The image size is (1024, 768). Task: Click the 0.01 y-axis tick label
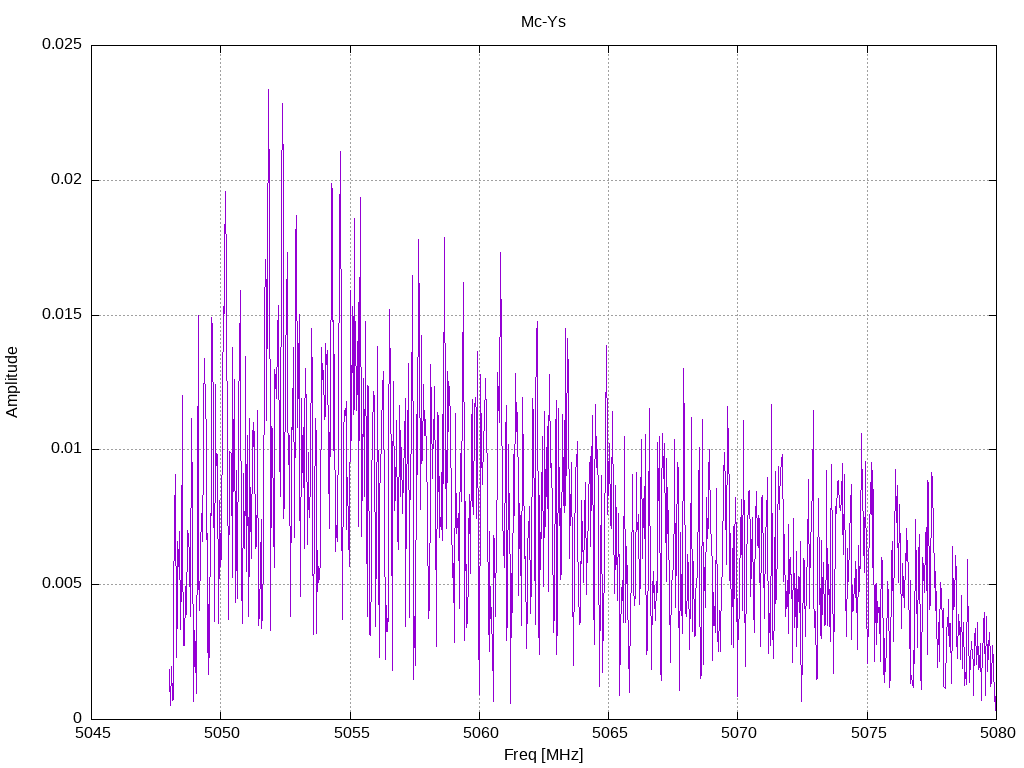pyautogui.click(x=67, y=449)
